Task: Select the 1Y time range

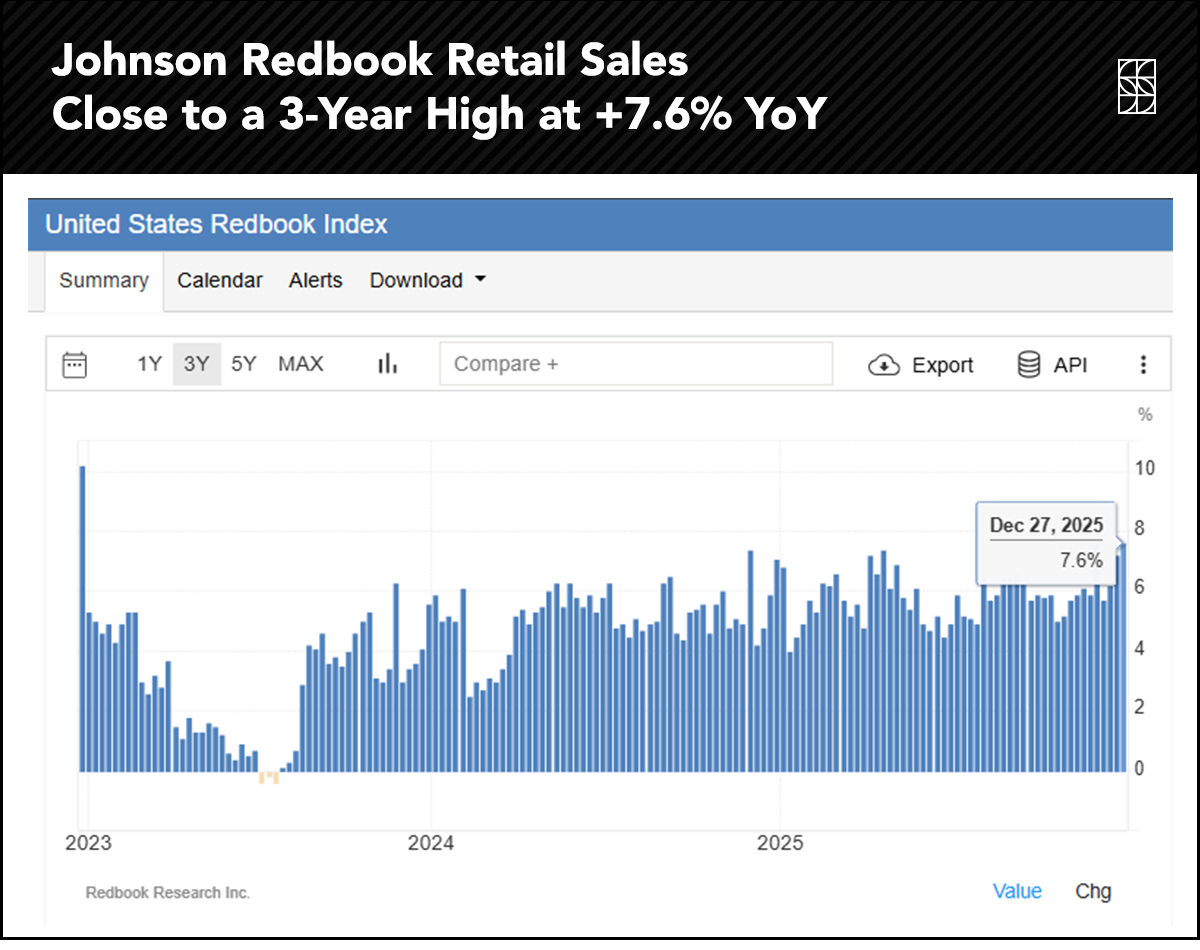Action: pos(149,365)
